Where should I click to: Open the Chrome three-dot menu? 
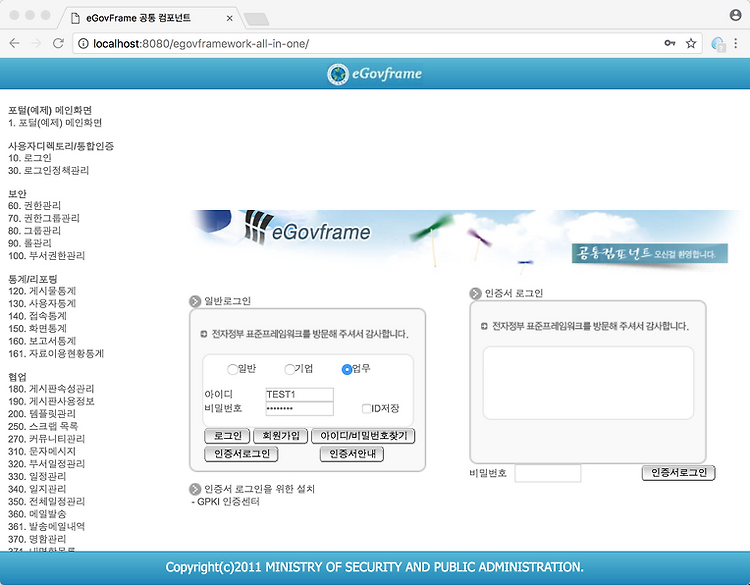pos(736,44)
